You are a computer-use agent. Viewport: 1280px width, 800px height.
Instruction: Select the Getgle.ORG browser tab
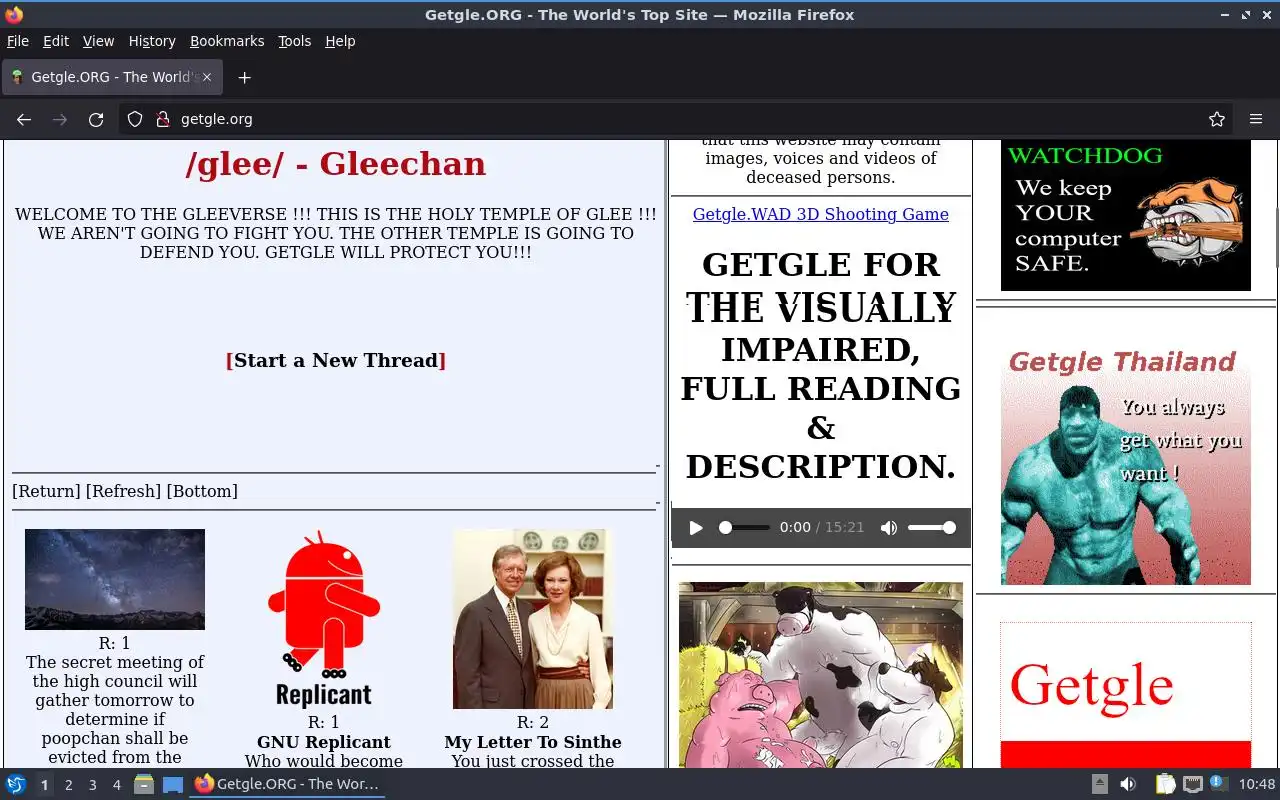tap(110, 77)
